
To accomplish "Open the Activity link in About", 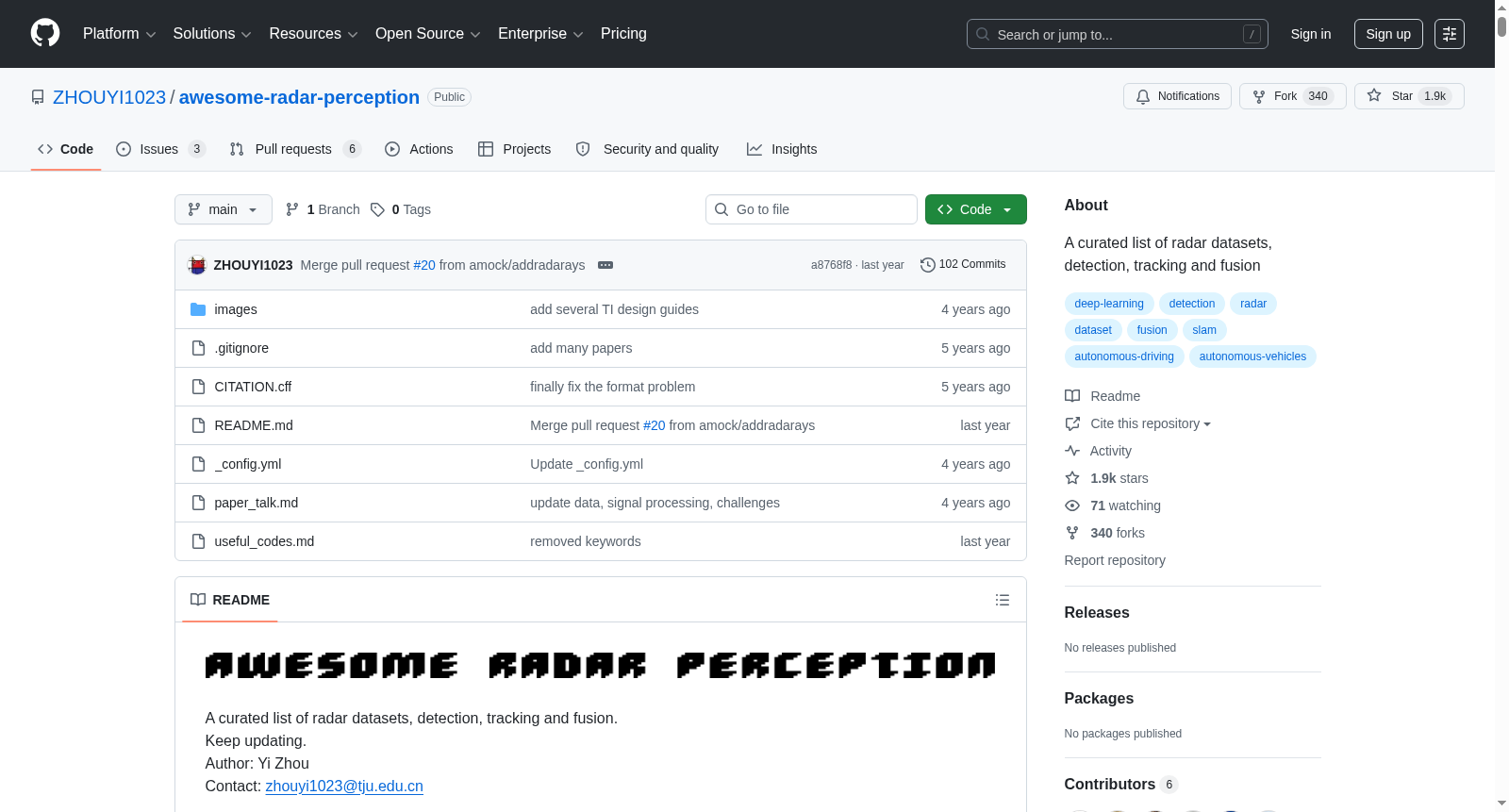I will pos(1099,451).
